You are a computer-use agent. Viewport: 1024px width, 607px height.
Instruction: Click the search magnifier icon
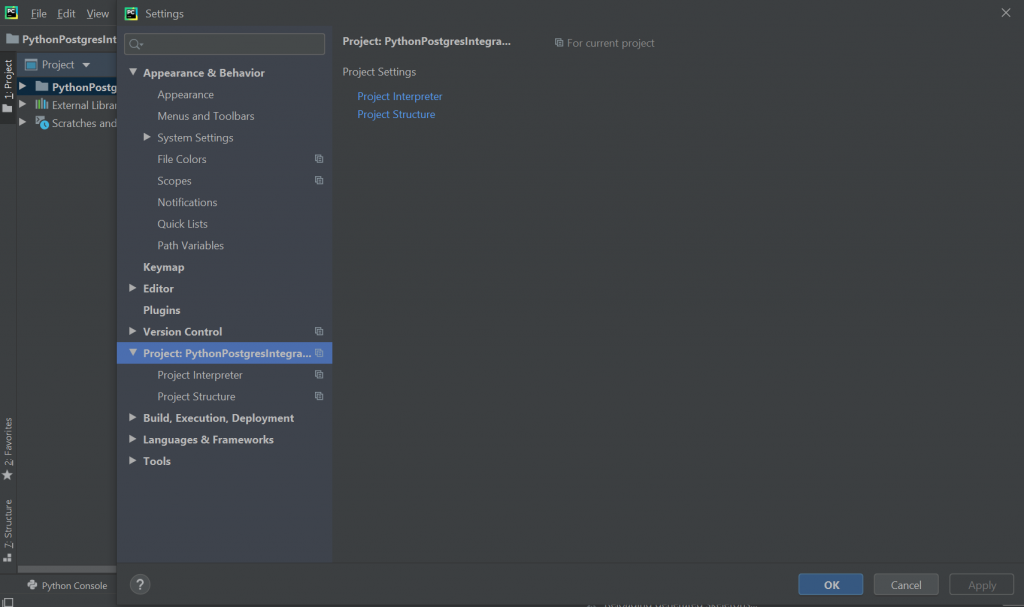click(x=136, y=44)
